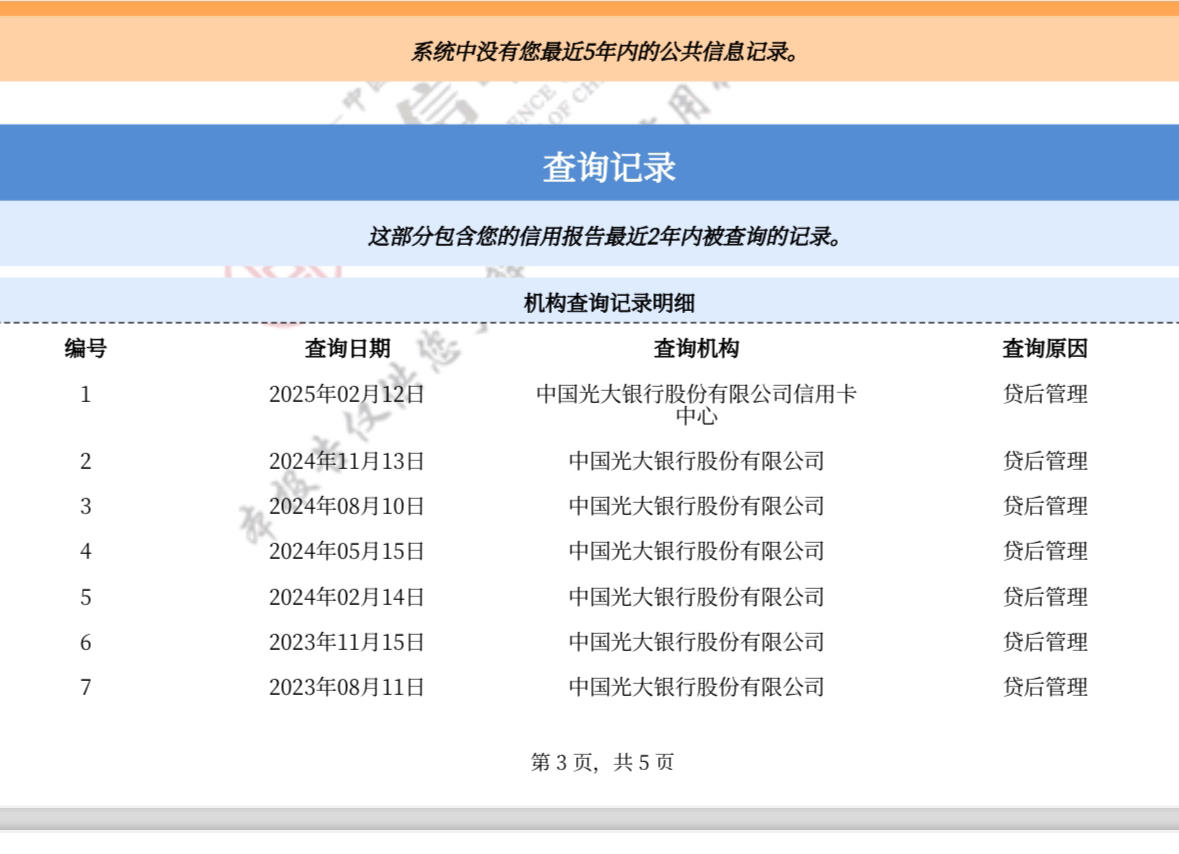Click 中国光大银行股份有限公司信用卡中心 institution cell
The width and height of the screenshot is (1179, 854).
click(696, 404)
